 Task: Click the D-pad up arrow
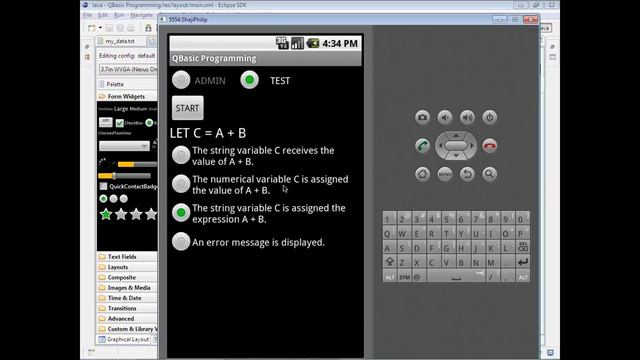(456, 135)
